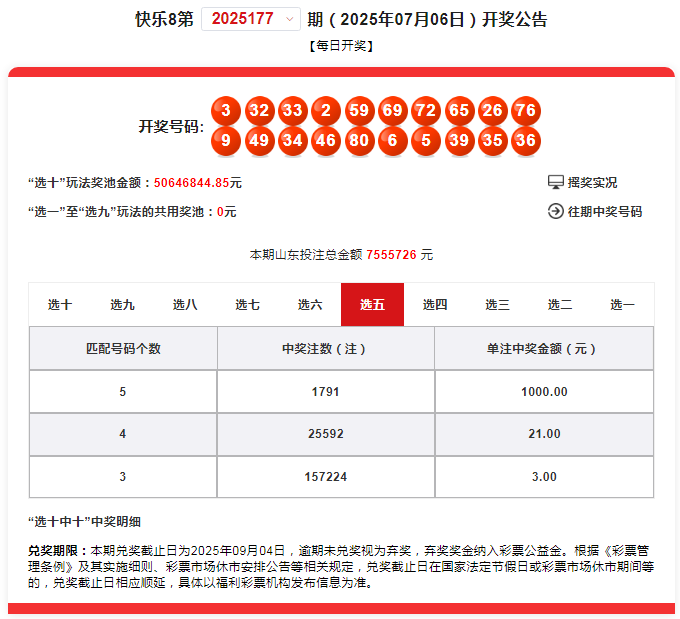The image size is (680, 619).
Task: Click the red ball numbered 35
Action: pyautogui.click(x=493, y=141)
